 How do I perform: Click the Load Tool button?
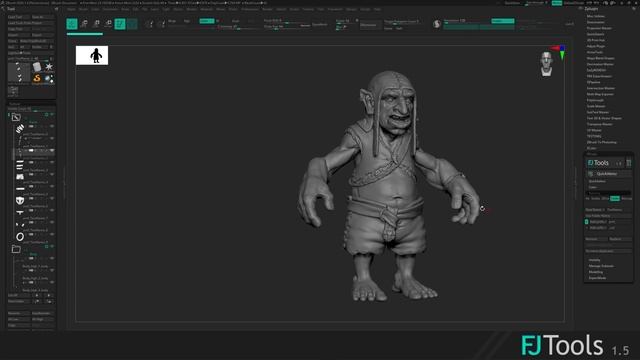(x=18, y=17)
